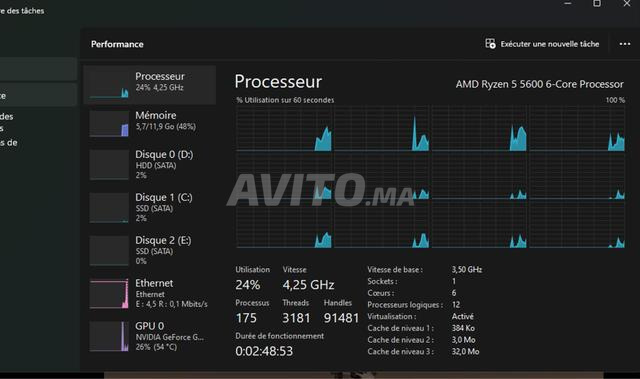Minimize the Task Manager window
Image resolution: width=640 pixels, height=379 pixels.
point(567,4)
